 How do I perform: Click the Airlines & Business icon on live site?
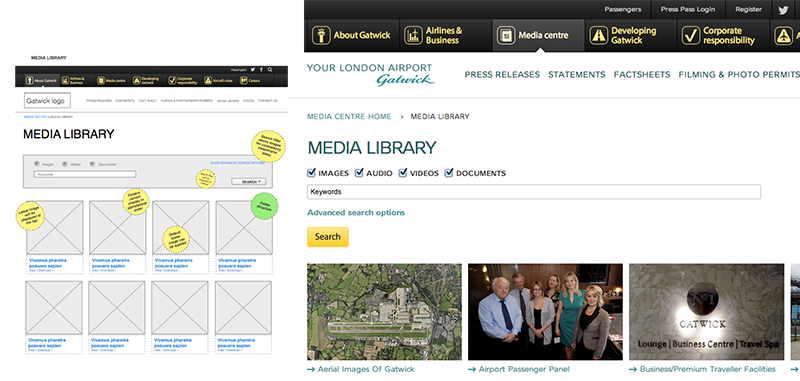click(413, 36)
